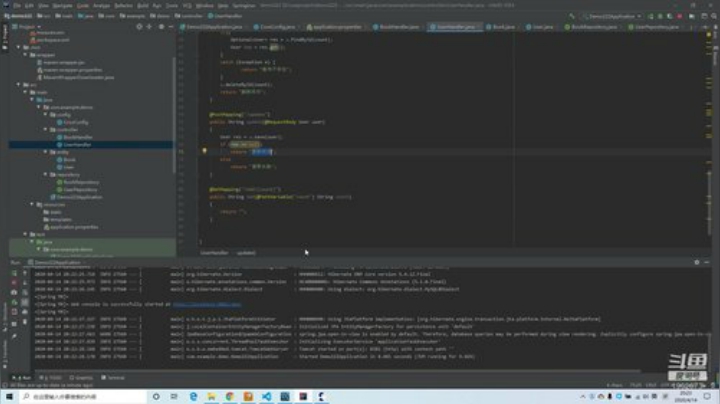Screen dimensions: 720x404
Task: Open the run configuration dropdown in toolbar
Action: pos(612,16)
